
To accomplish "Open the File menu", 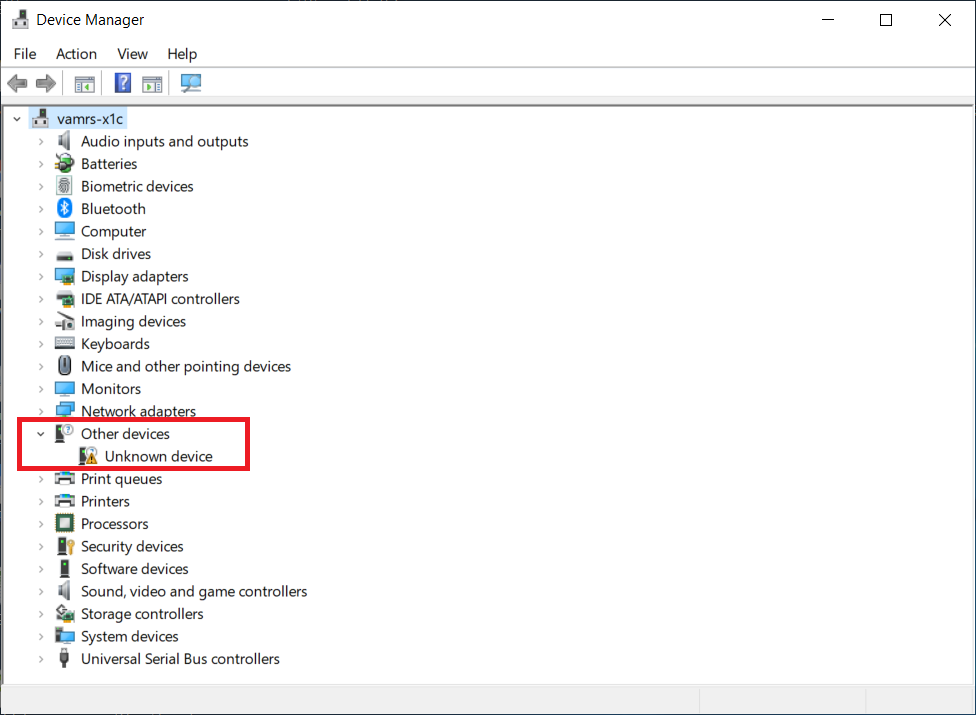I will (x=24, y=54).
